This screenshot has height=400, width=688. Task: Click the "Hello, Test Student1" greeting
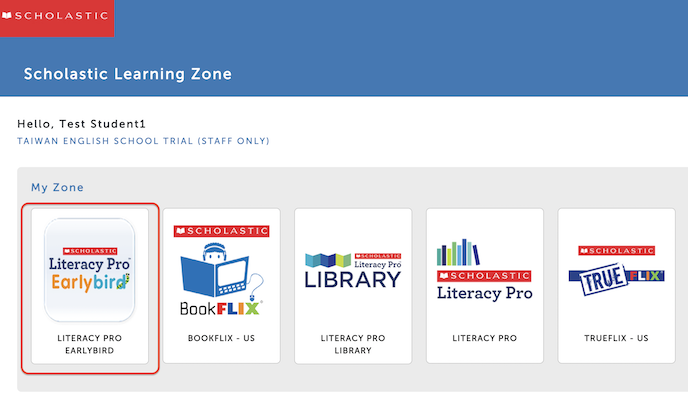(x=82, y=124)
